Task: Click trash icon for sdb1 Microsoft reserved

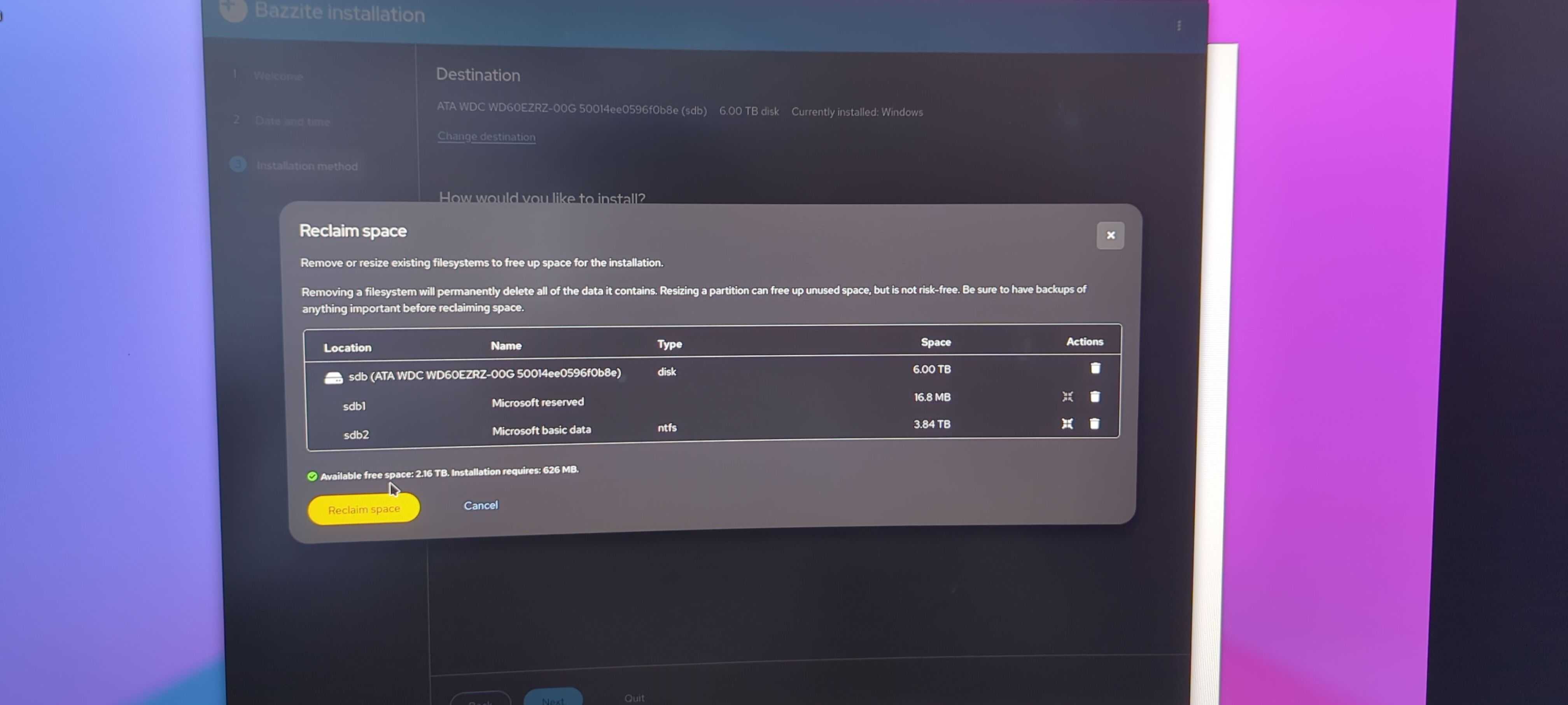Action: 1094,396
